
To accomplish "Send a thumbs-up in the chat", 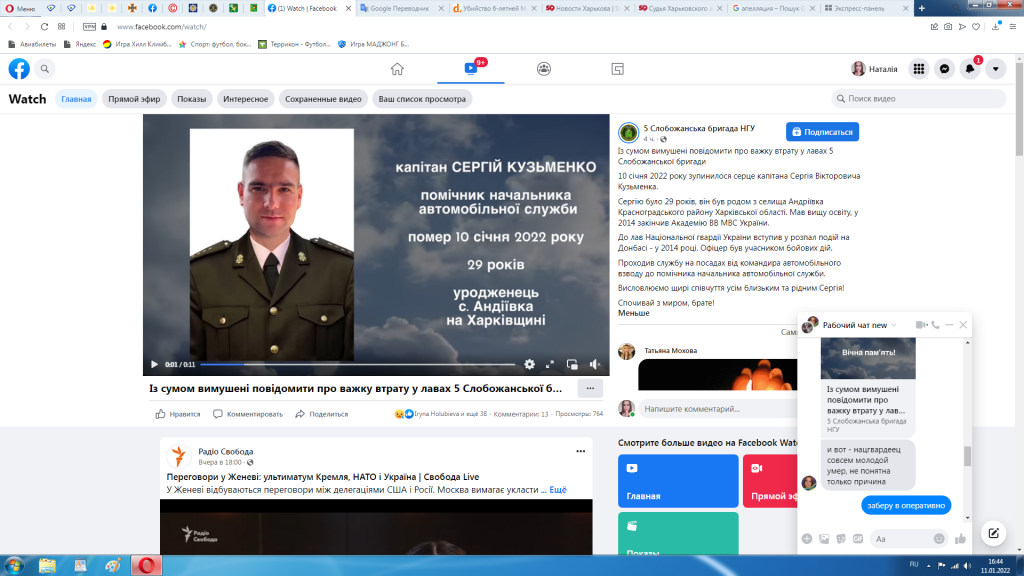I will click(x=960, y=539).
